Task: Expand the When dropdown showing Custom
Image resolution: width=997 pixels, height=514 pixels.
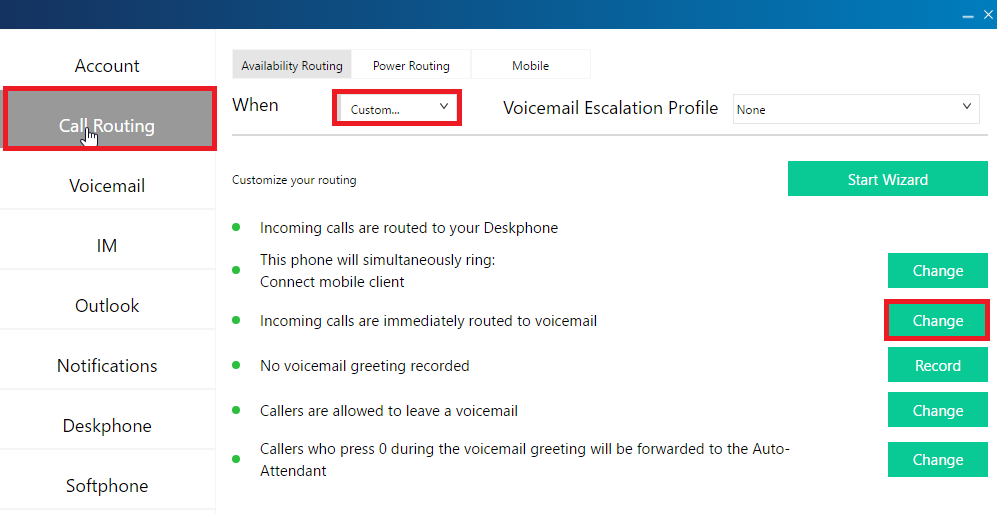Action: [x=397, y=108]
